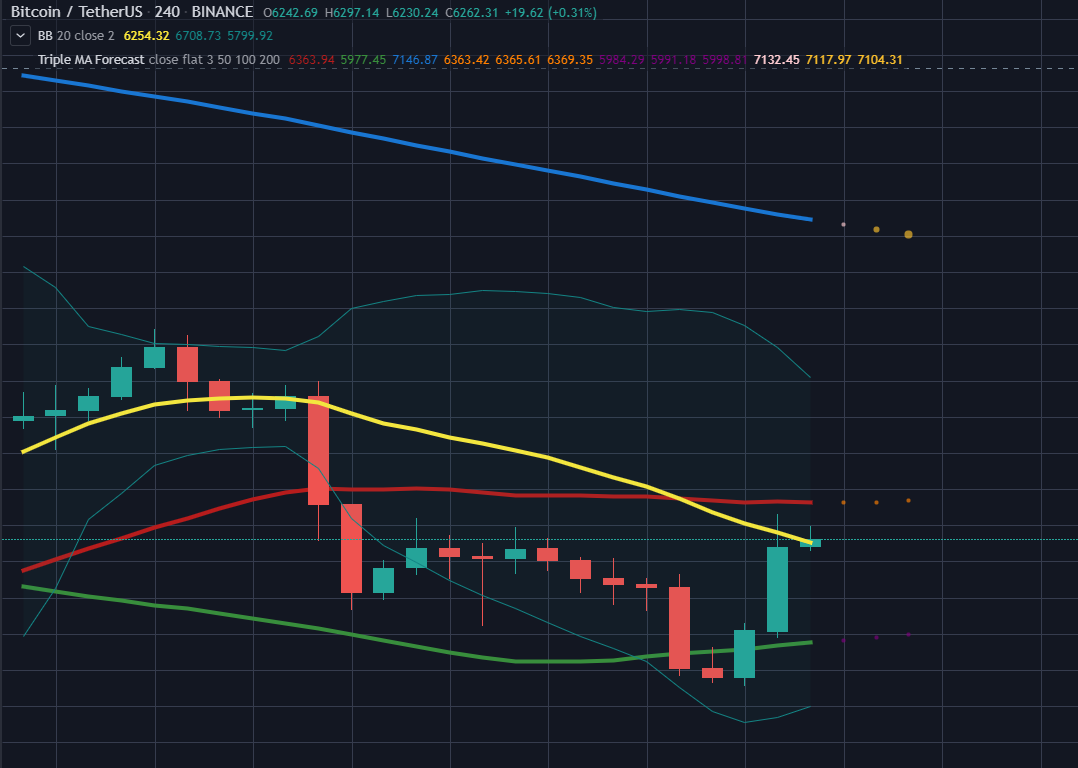Click the last forecast dot after red line
Image resolution: width=1078 pixels, height=768 pixels.
(x=908, y=500)
